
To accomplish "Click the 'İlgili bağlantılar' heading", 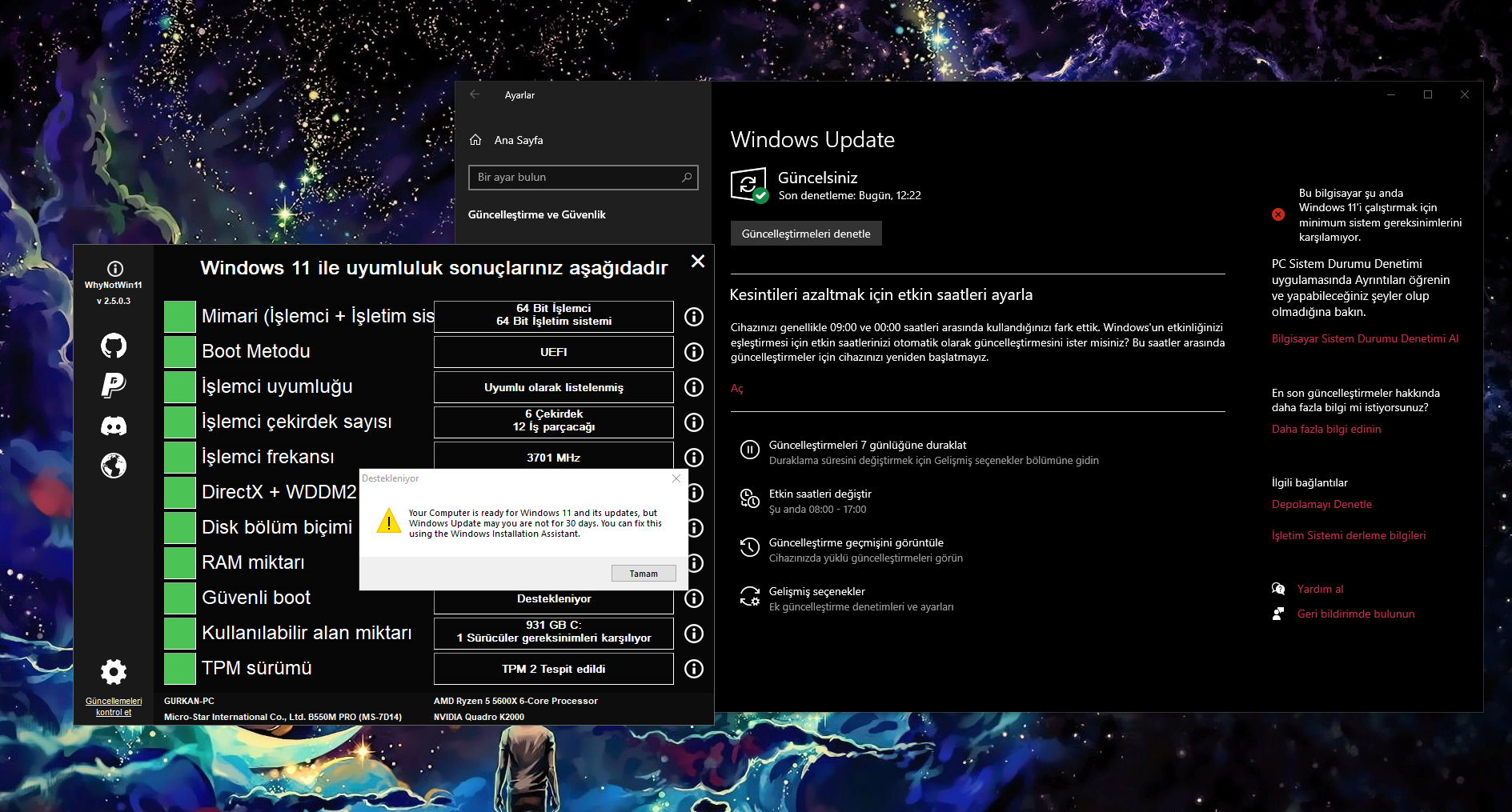I will tap(1309, 482).
